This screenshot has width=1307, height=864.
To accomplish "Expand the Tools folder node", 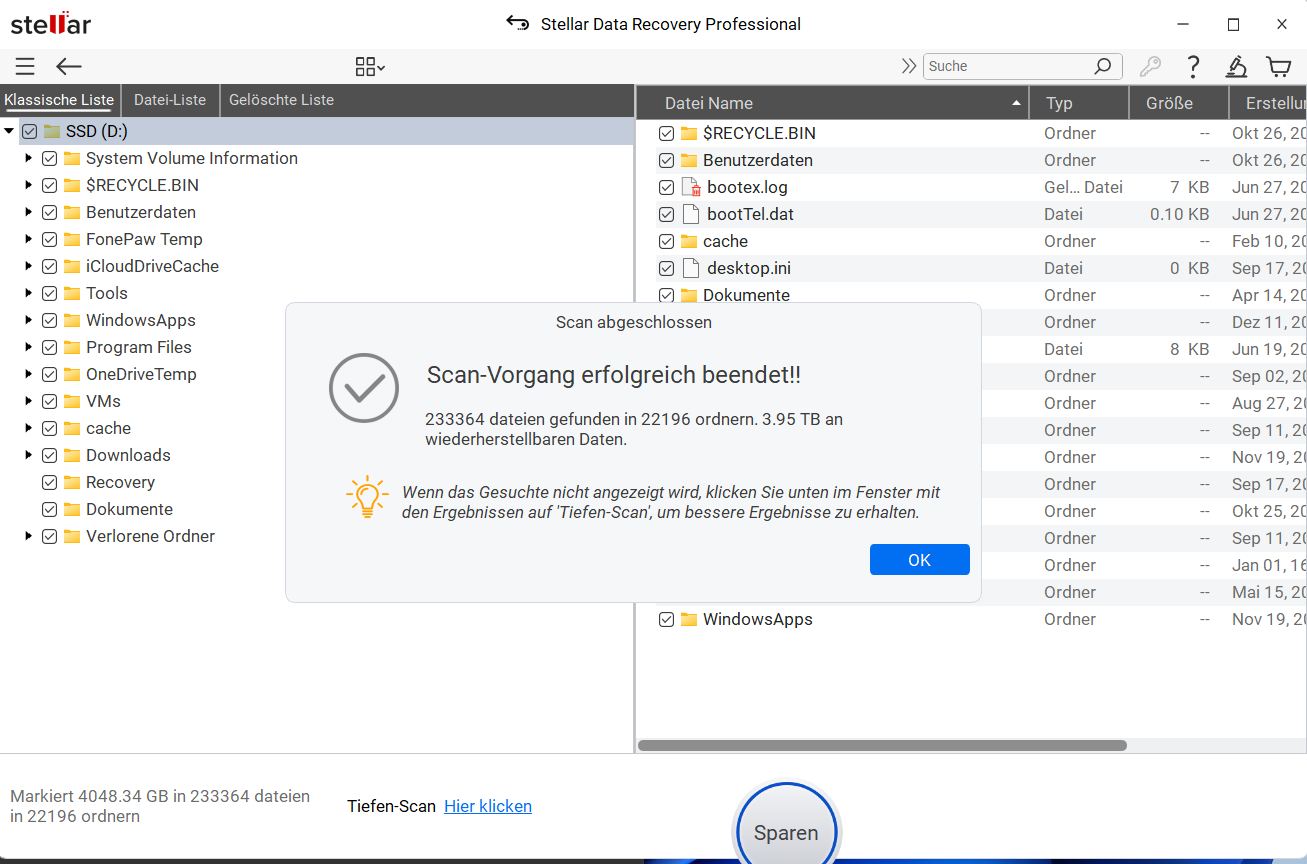I will click(x=29, y=293).
